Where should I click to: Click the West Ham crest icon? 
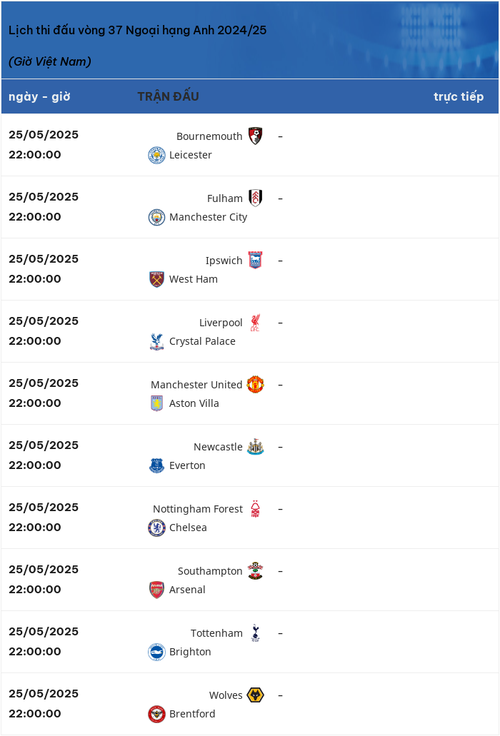(157, 279)
